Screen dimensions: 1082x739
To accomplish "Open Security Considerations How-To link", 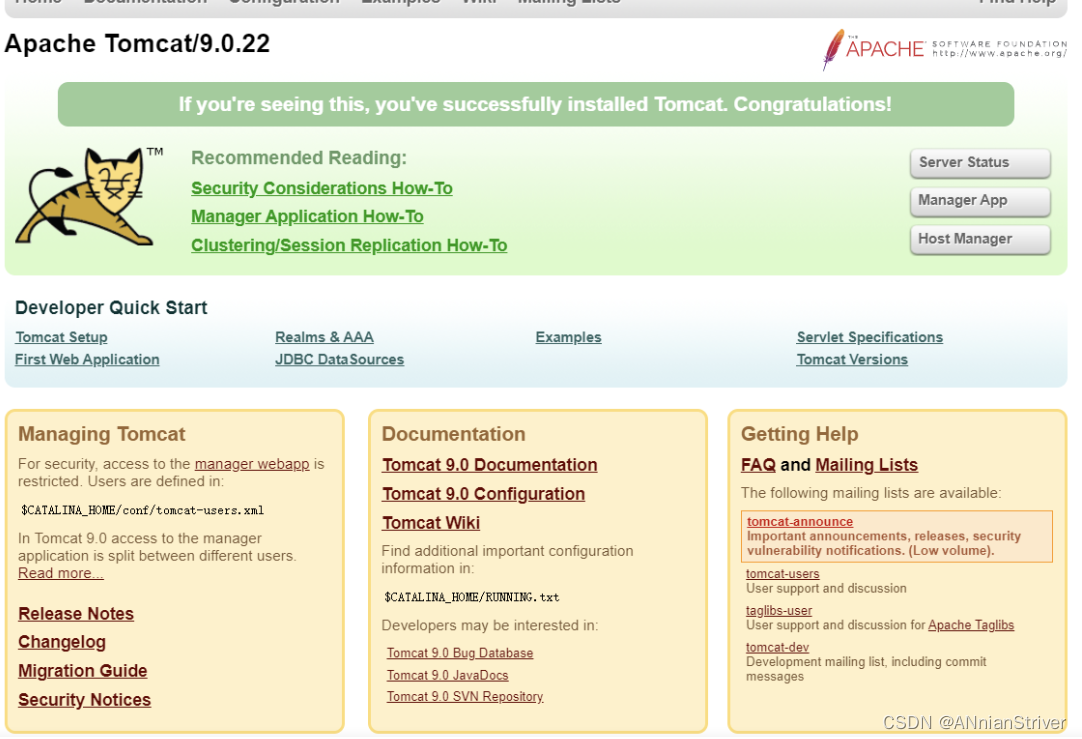I will pos(322,188).
